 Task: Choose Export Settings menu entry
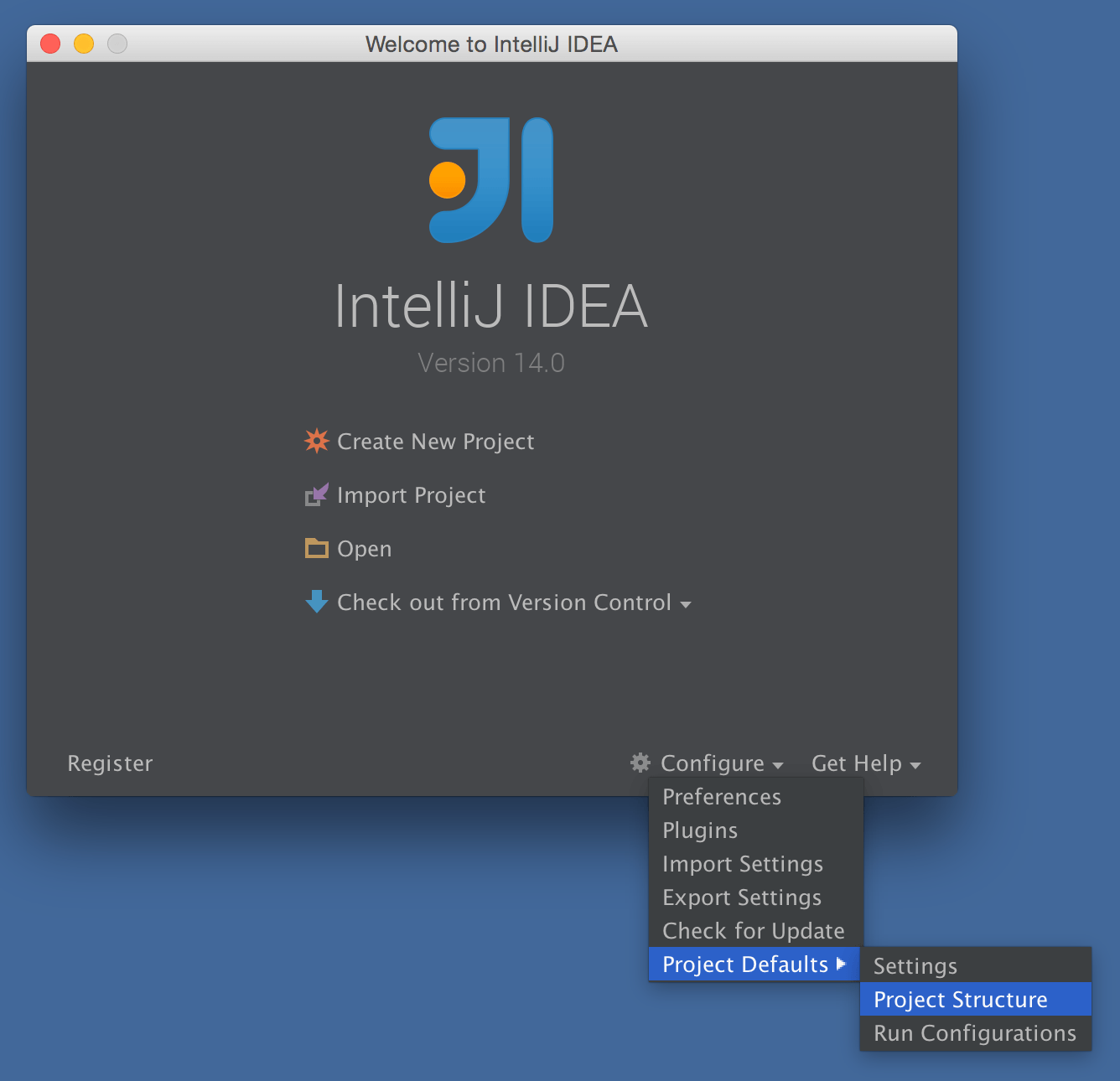pyautogui.click(x=756, y=897)
